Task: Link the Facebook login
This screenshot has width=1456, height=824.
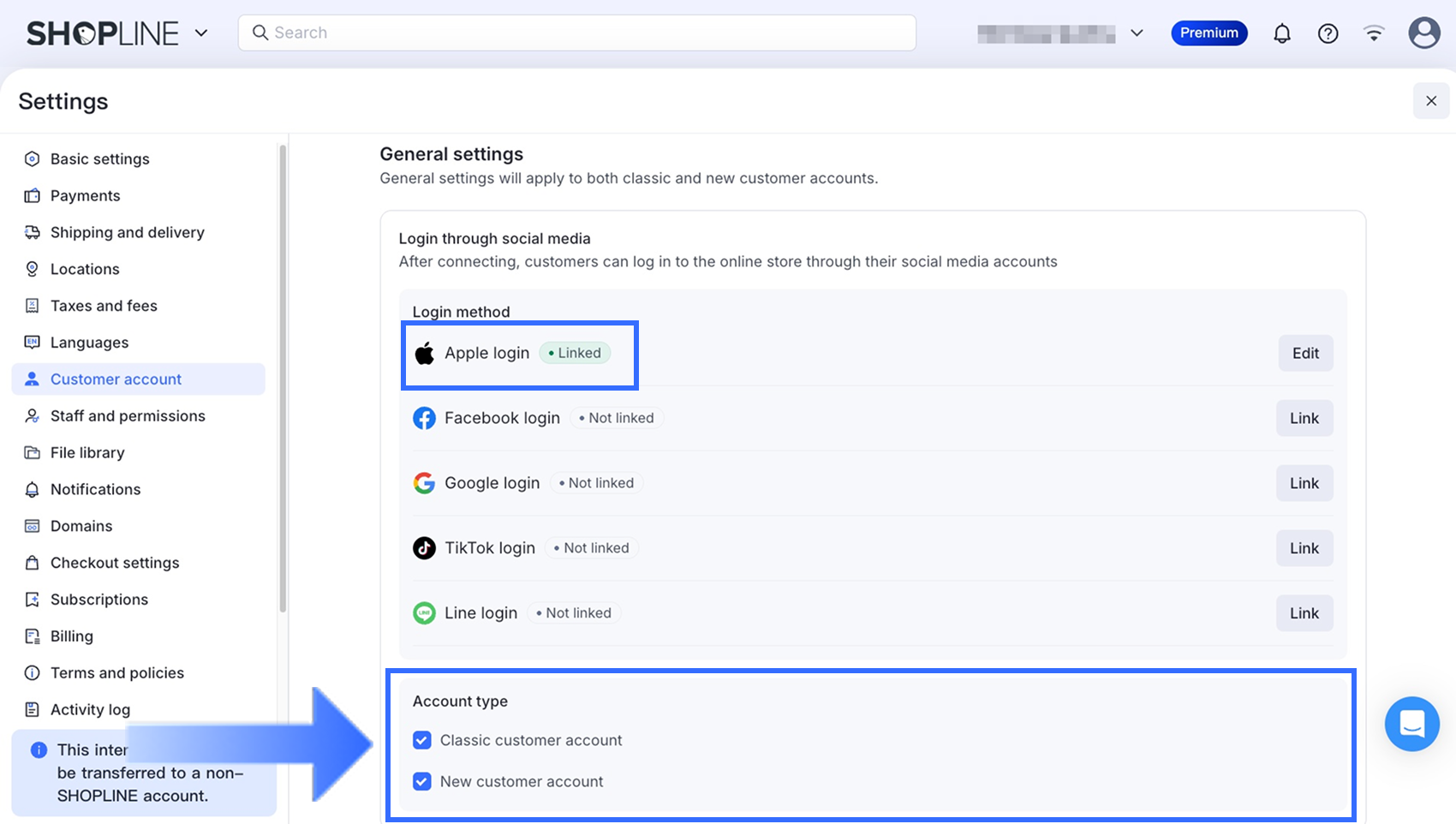Action: point(1304,418)
